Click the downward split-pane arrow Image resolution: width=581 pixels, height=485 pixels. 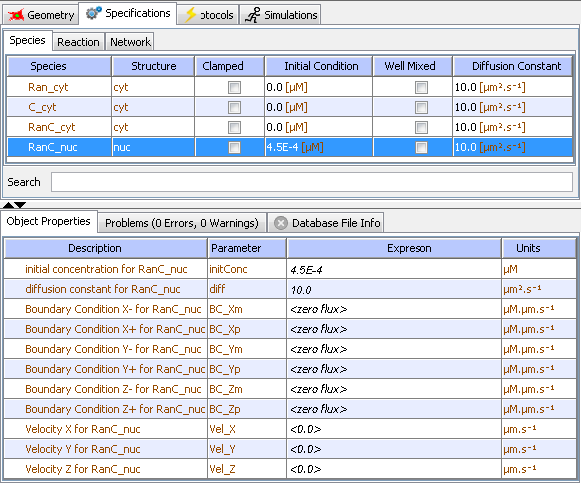pyautogui.click(x=20, y=205)
